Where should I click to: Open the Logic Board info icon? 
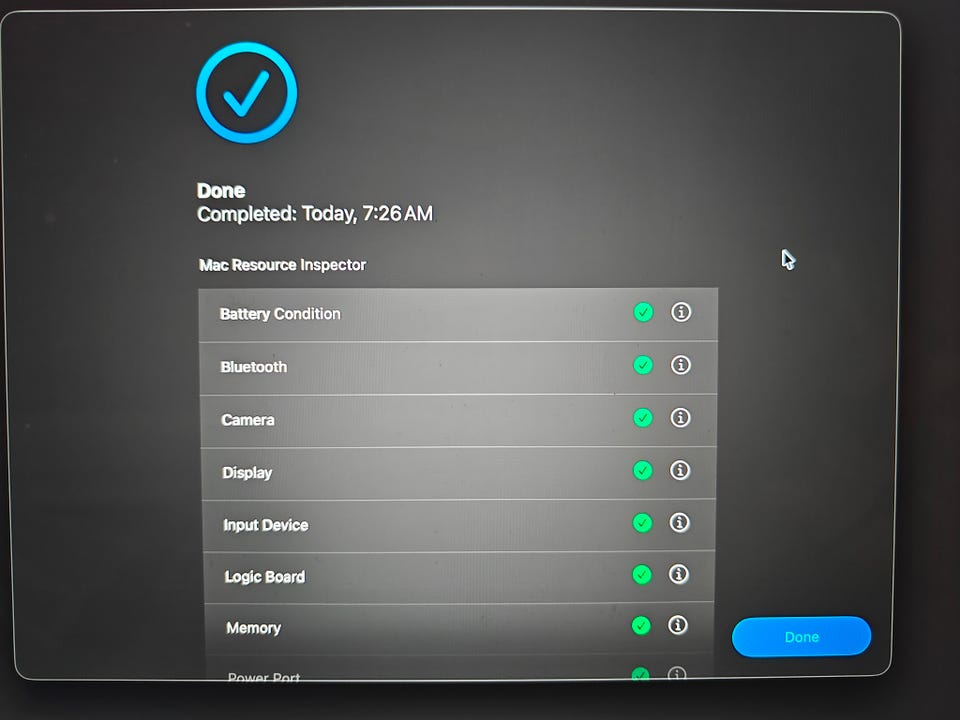pos(678,574)
